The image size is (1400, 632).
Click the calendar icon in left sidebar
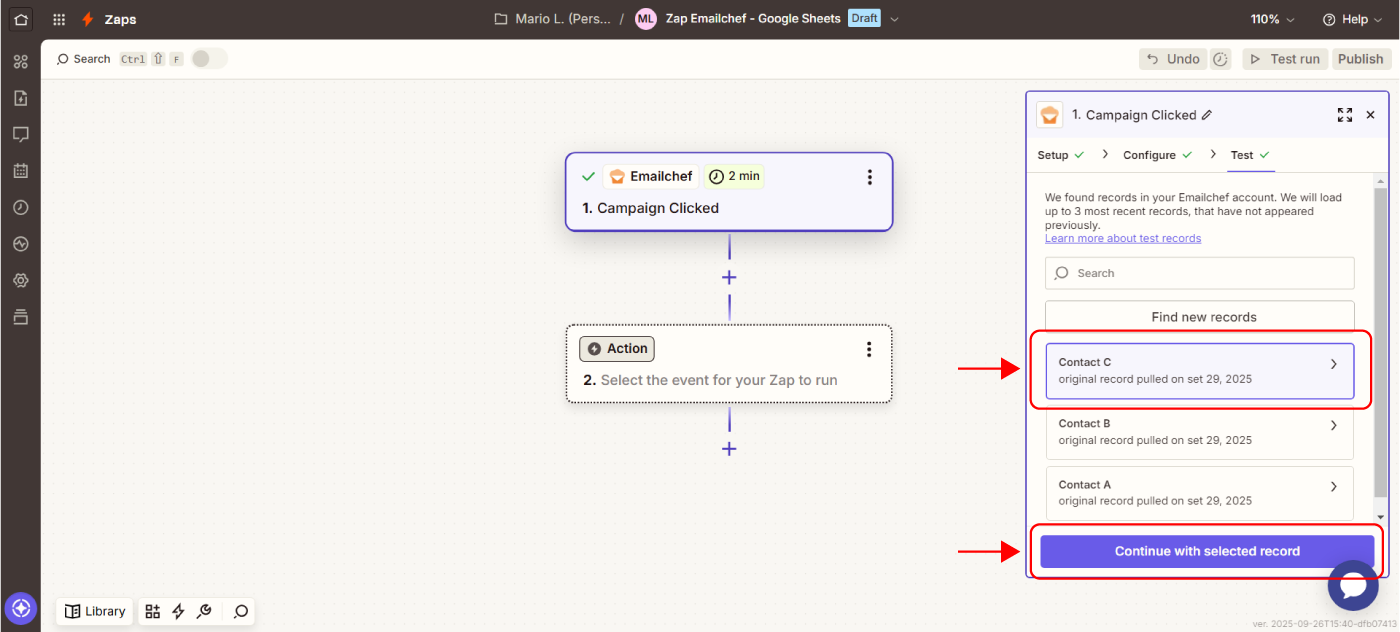click(x=20, y=171)
